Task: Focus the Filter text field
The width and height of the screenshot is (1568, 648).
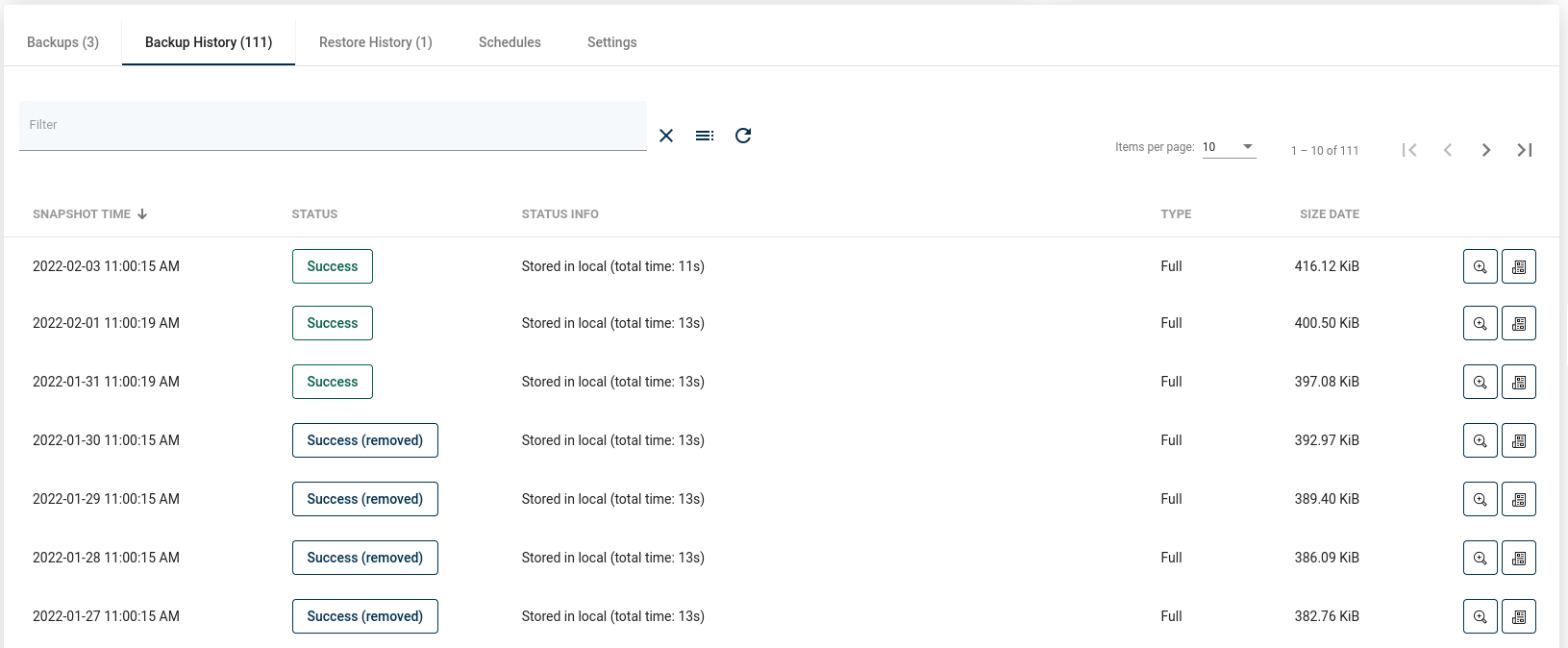Action: click(x=332, y=125)
